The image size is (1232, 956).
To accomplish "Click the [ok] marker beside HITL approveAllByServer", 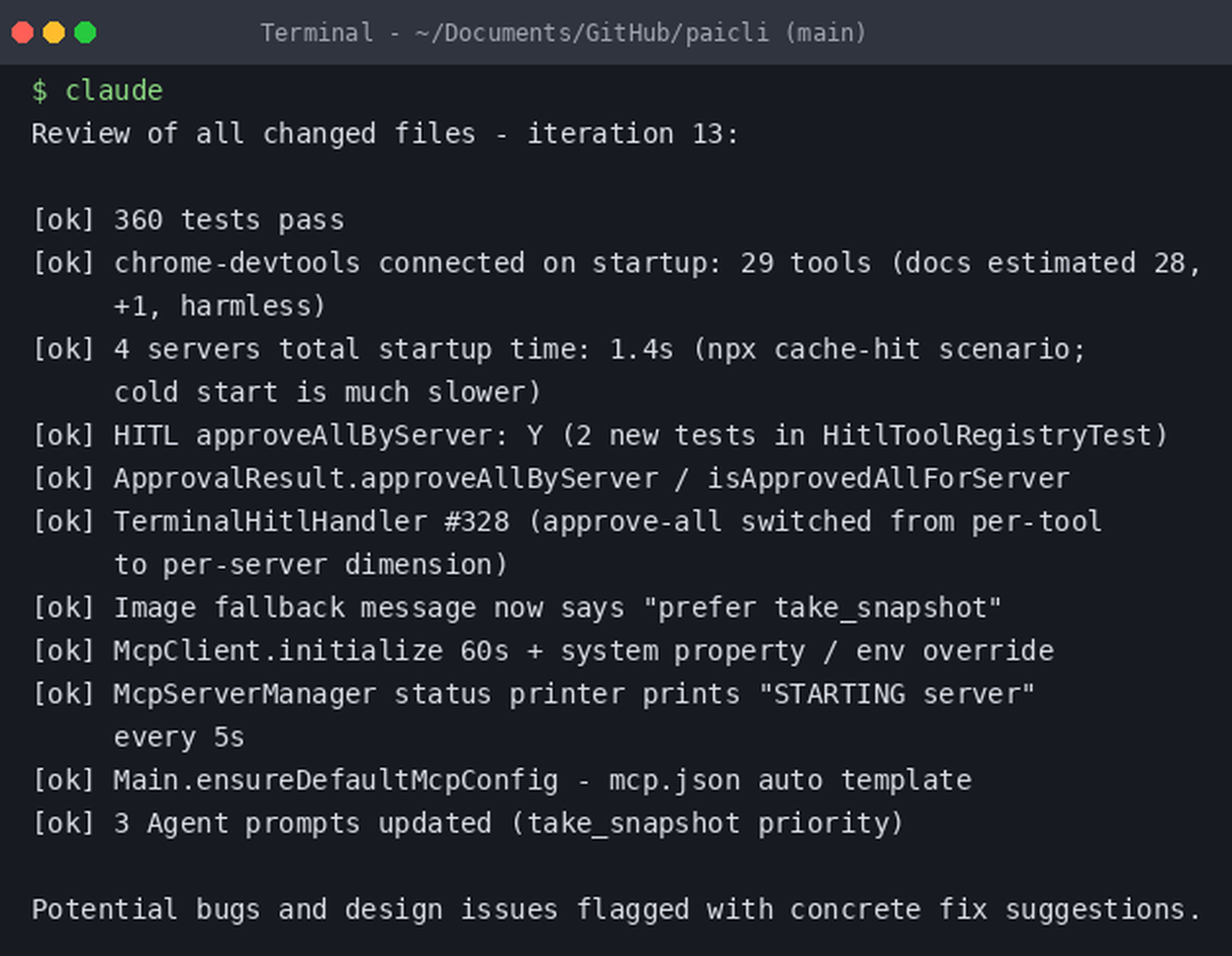I will point(64,435).
